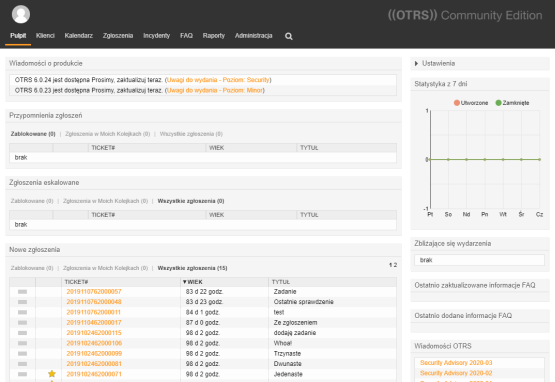Open ticket 2019102462000071

(94, 374)
